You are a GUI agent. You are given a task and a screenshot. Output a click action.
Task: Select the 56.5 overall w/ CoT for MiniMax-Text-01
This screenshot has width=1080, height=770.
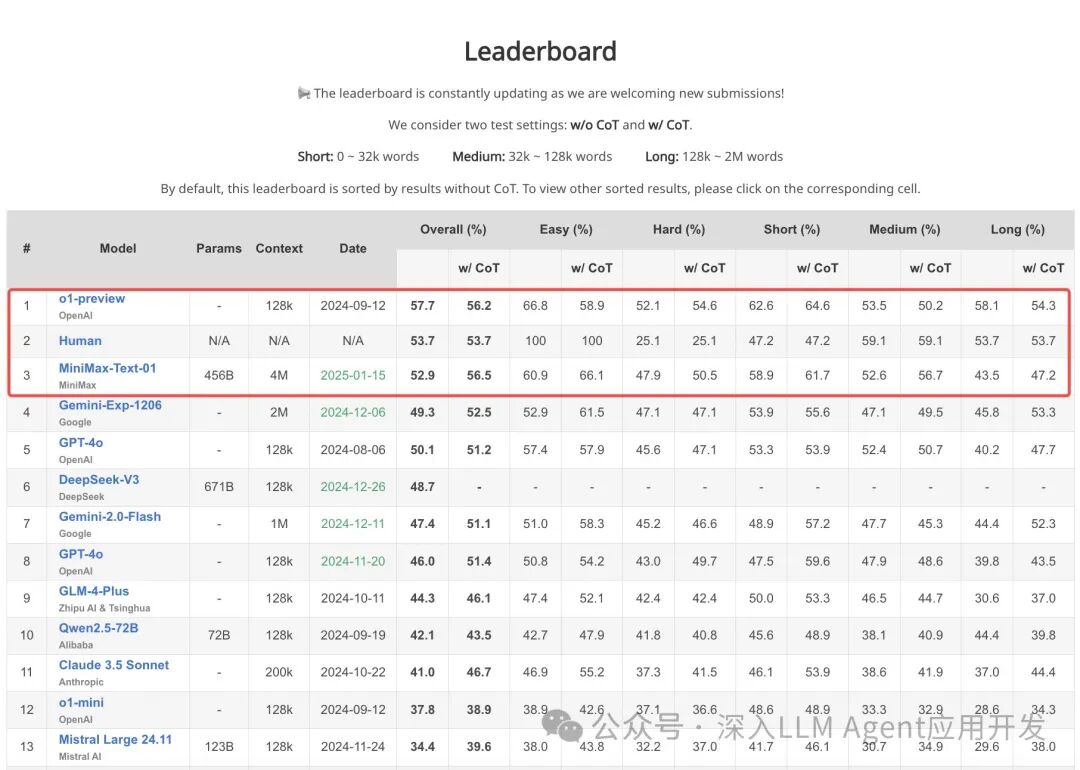pyautogui.click(x=479, y=375)
